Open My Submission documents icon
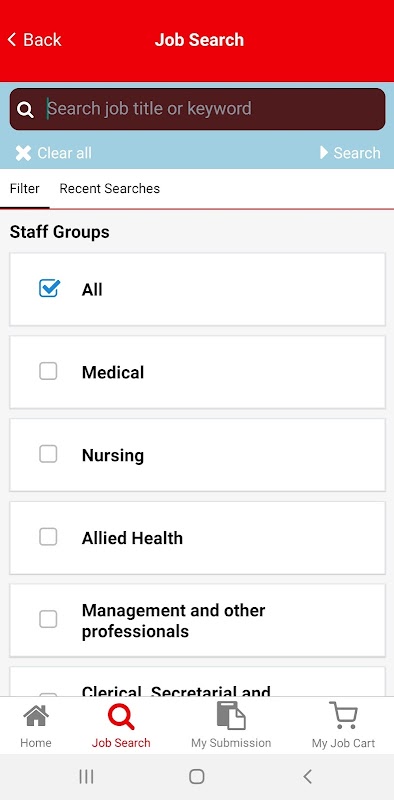 point(231,715)
